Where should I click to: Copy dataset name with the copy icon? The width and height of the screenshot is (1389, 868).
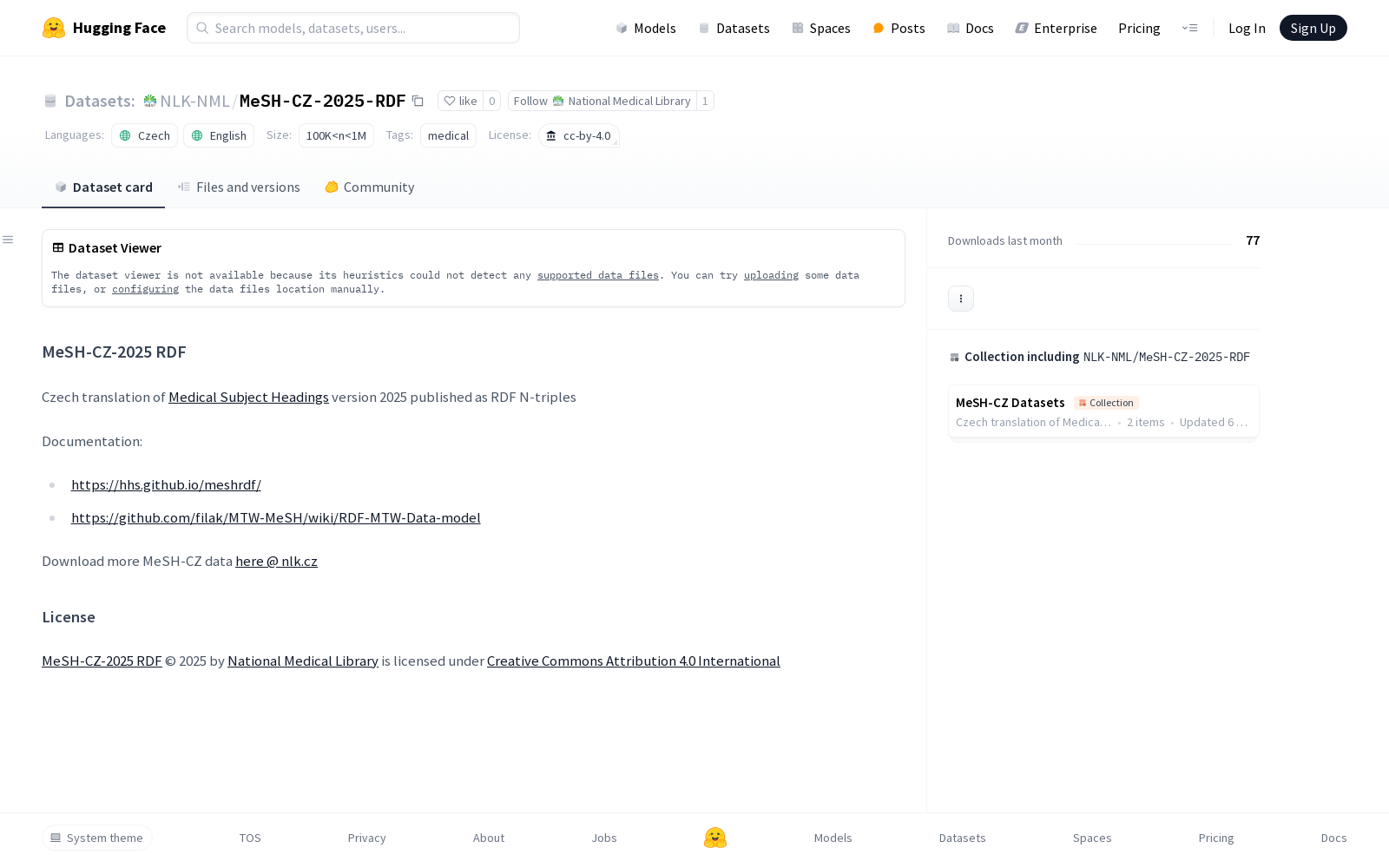pos(418,102)
